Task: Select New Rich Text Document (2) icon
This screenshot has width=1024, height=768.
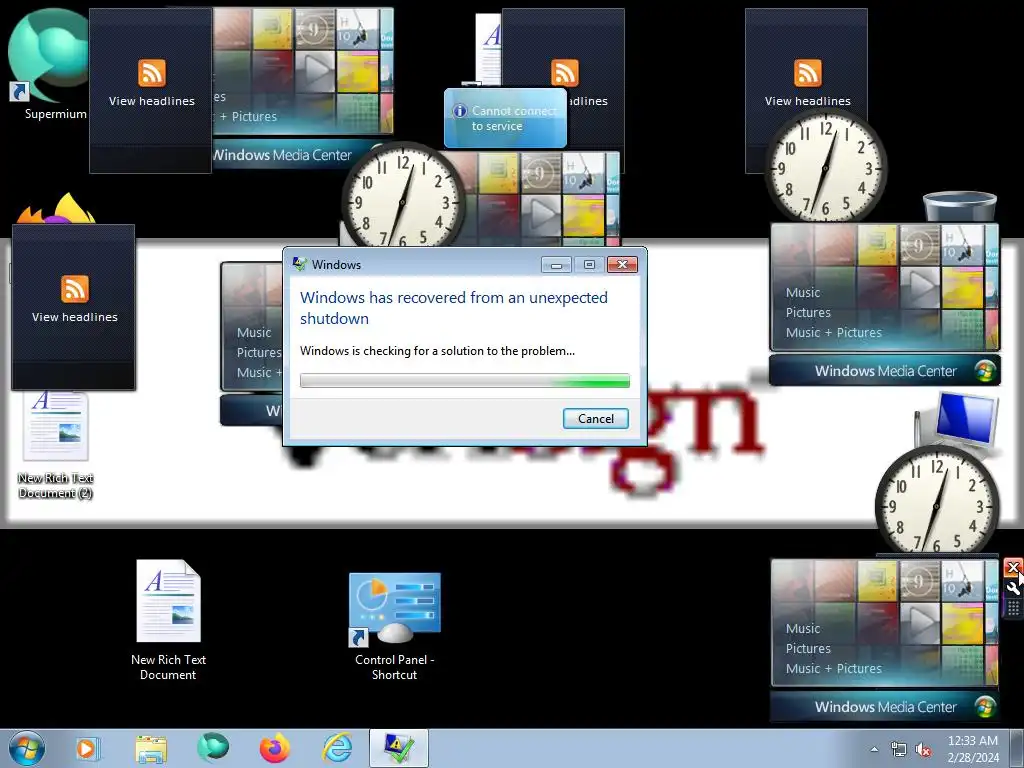Action: pyautogui.click(x=56, y=445)
